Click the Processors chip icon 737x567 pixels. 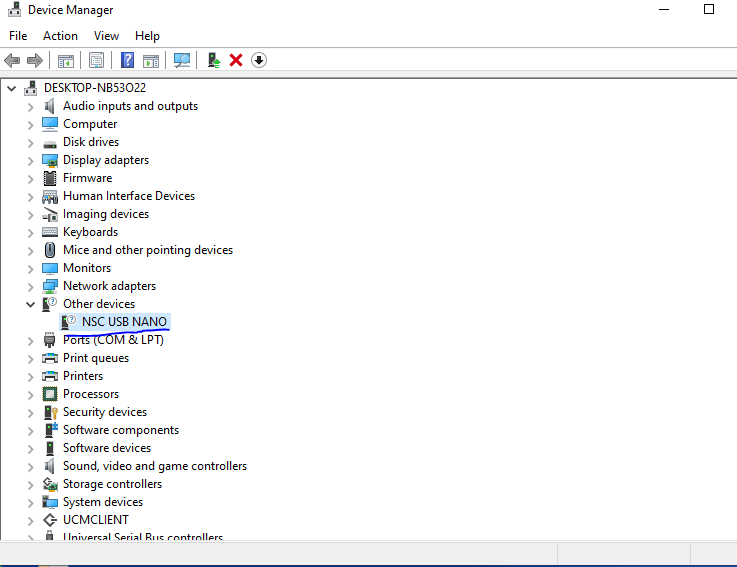click(x=50, y=394)
